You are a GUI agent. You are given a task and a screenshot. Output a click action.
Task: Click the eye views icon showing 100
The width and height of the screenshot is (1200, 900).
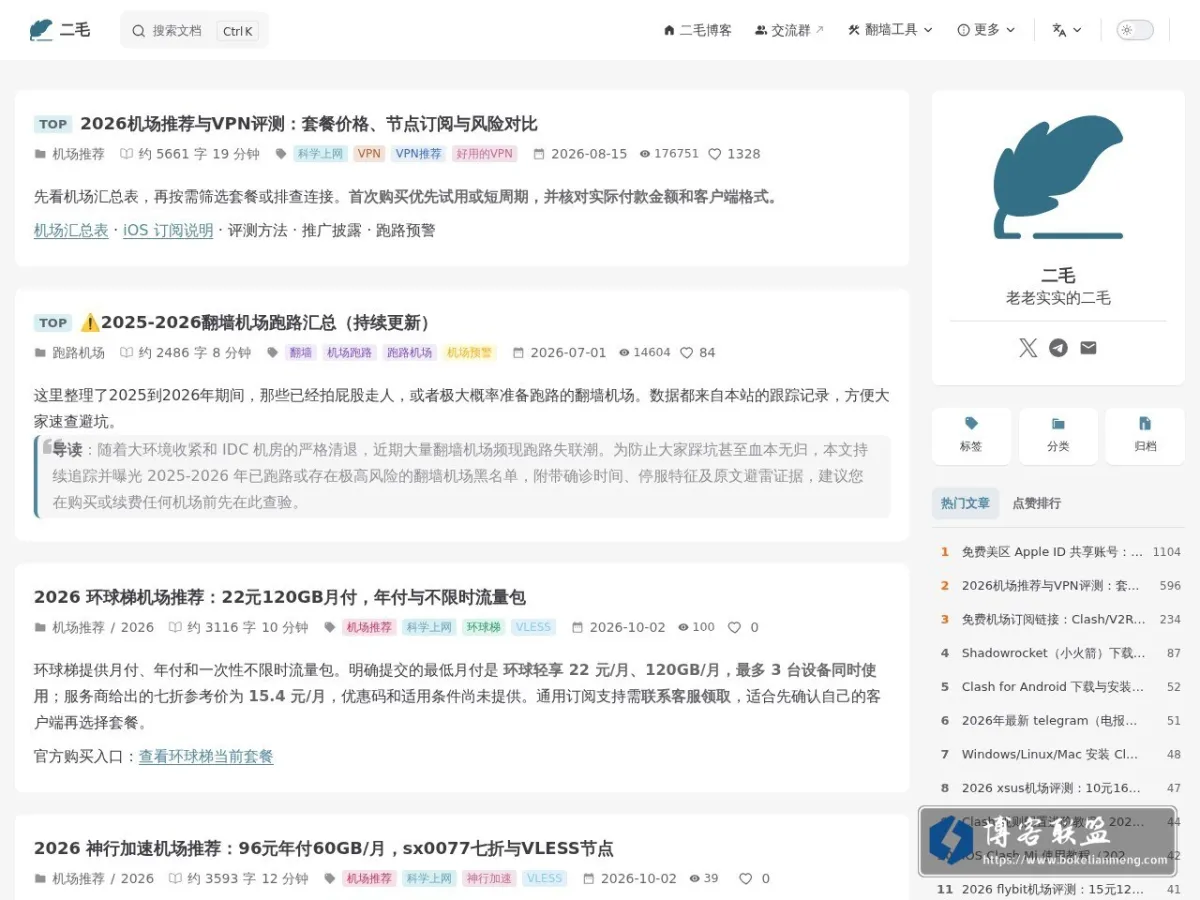[x=683, y=628]
